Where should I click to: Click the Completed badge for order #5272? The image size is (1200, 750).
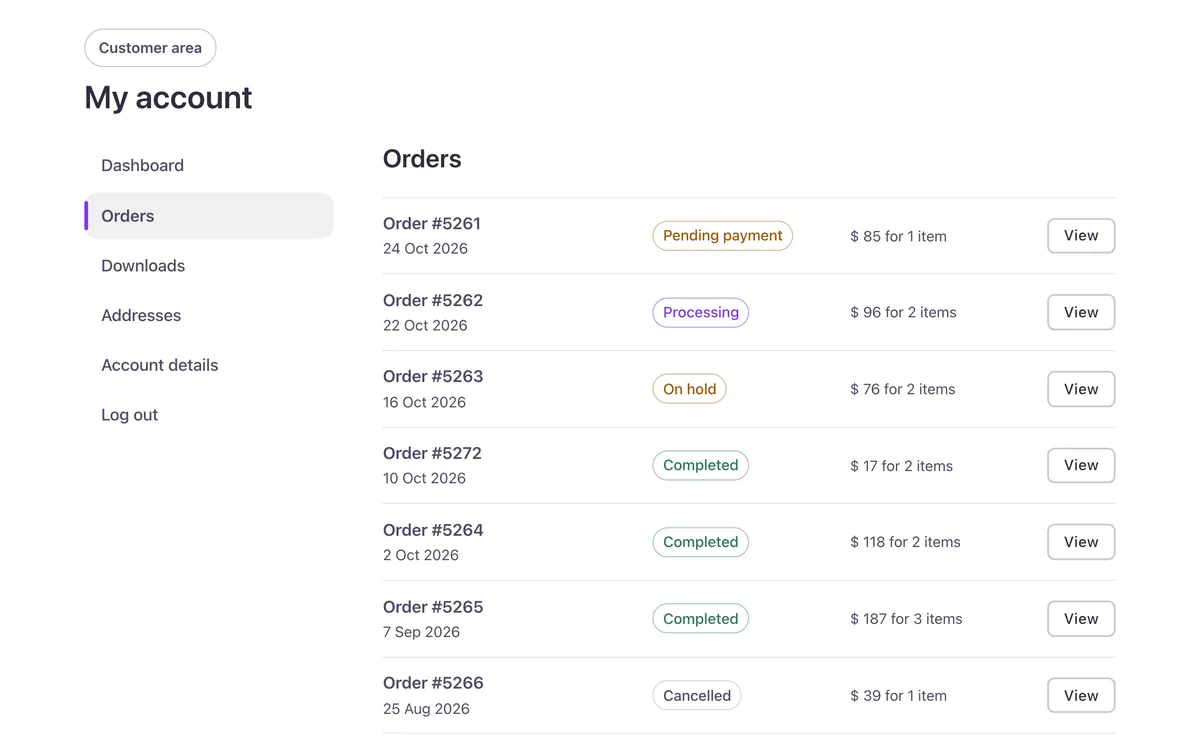pos(701,465)
